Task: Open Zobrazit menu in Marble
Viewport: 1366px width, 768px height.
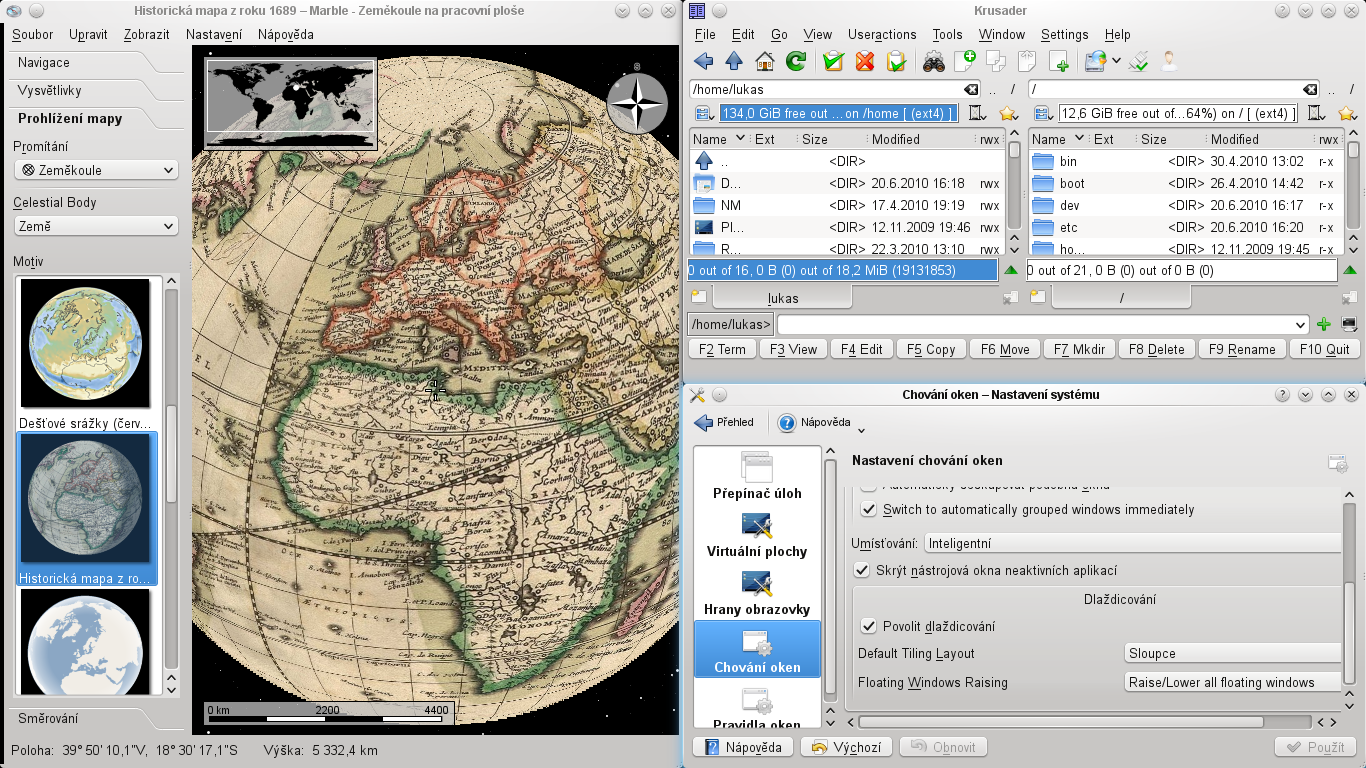Action: click(x=147, y=34)
